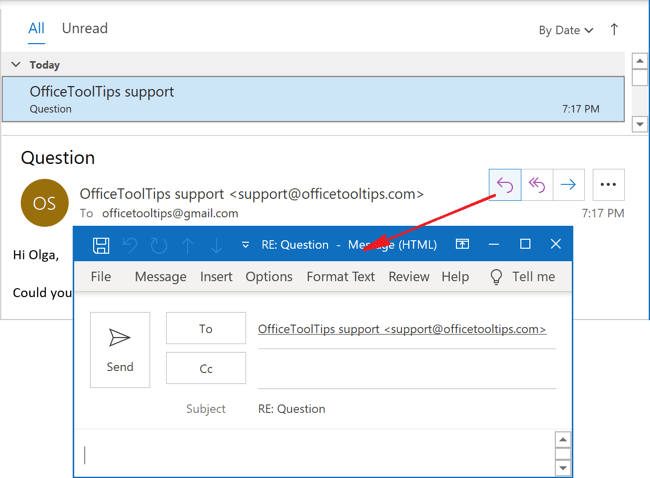Click the Reply All icon
650x478 pixels.
pyautogui.click(x=537, y=185)
